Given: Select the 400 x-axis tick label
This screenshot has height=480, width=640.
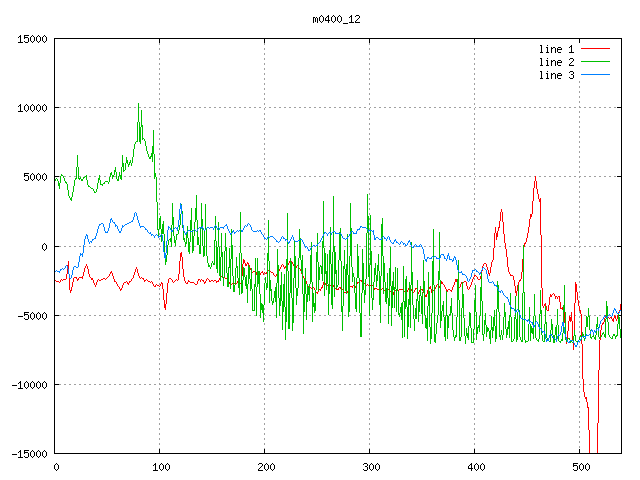Looking at the screenshot, I should point(475,466).
